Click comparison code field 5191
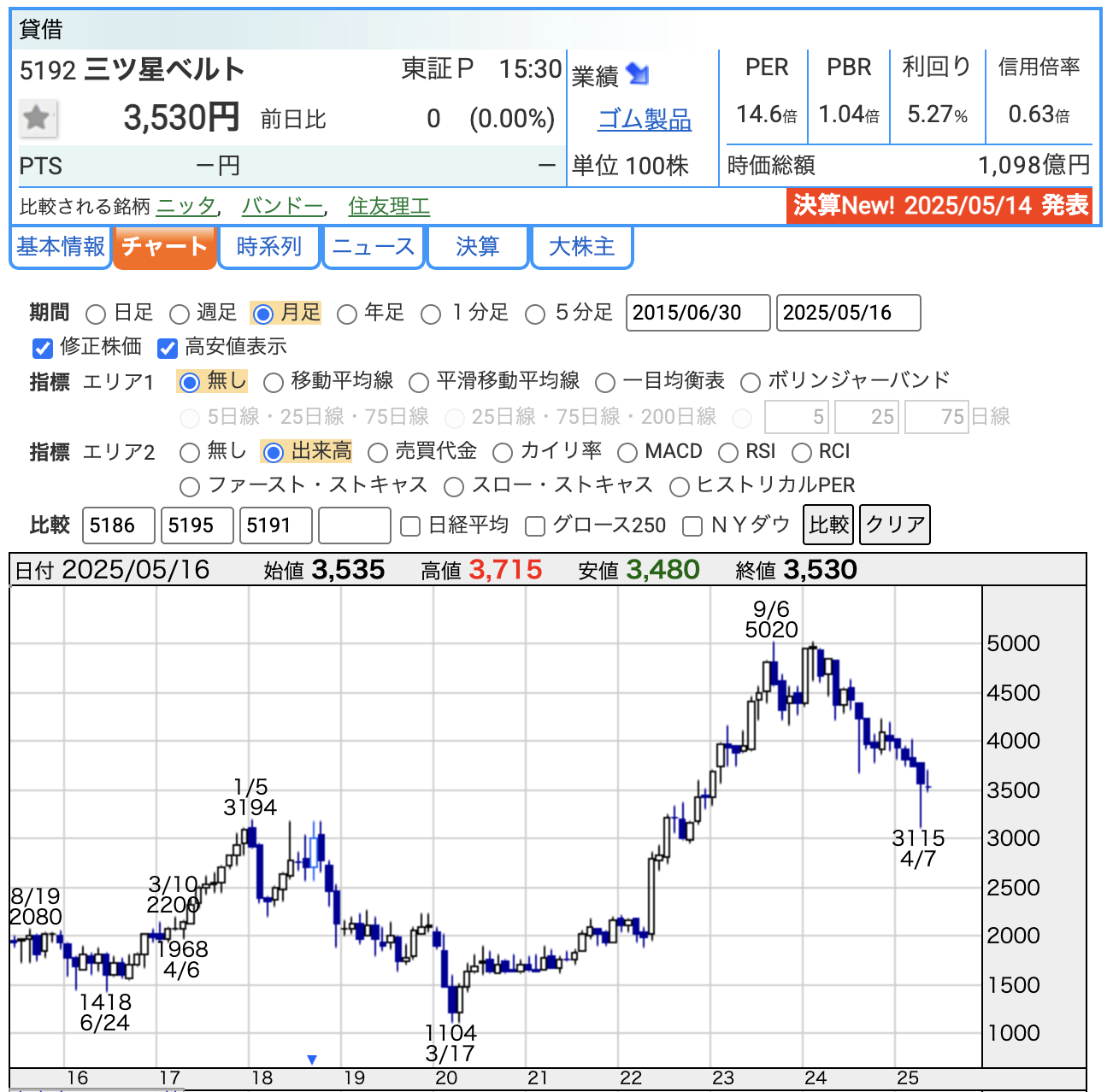 276,525
